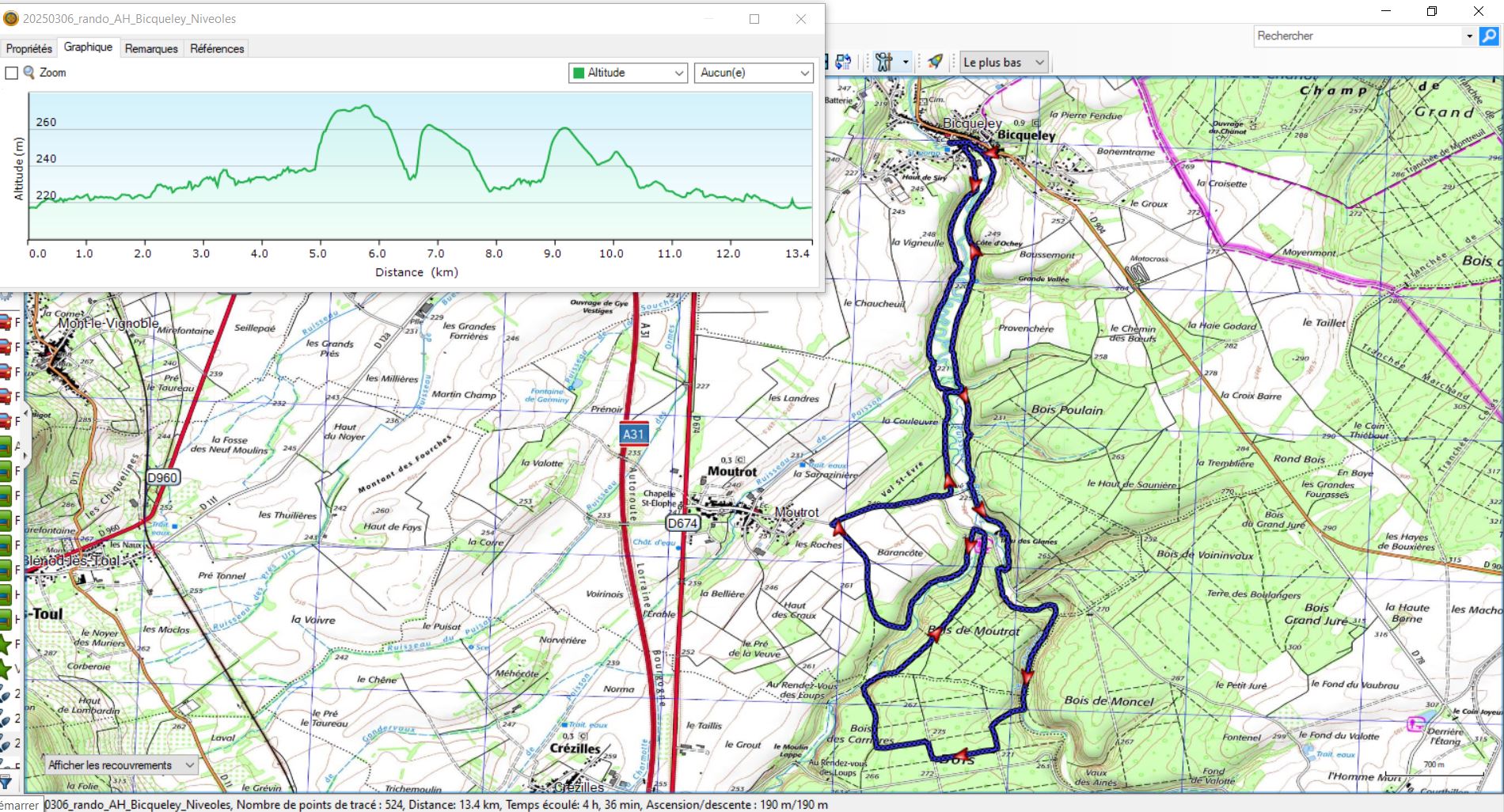Viewport: 1504px width, 812px height.
Task: Open the Afficher les recouvrements selector
Action: tap(122, 765)
